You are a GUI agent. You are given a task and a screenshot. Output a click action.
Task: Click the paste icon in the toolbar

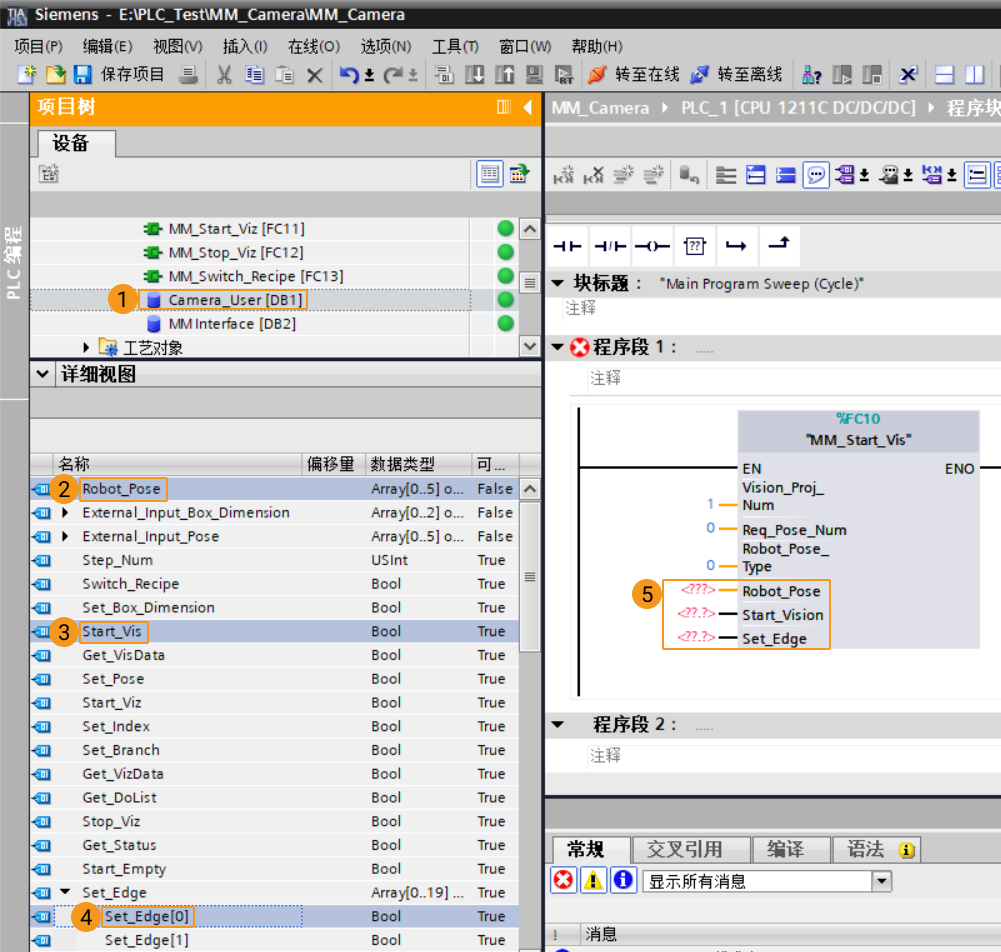(x=284, y=75)
